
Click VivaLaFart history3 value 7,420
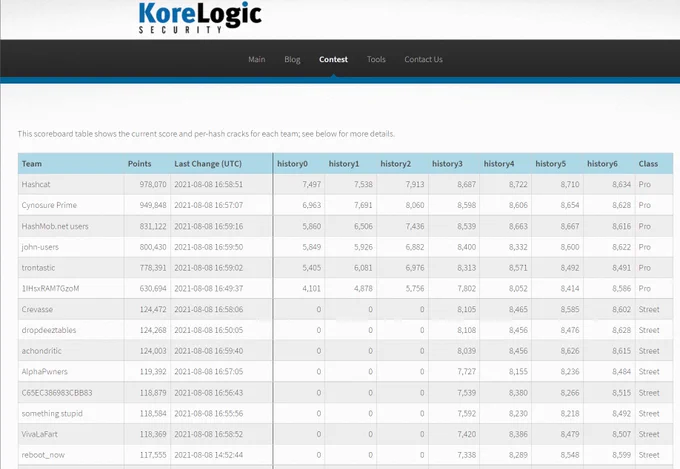click(467, 434)
